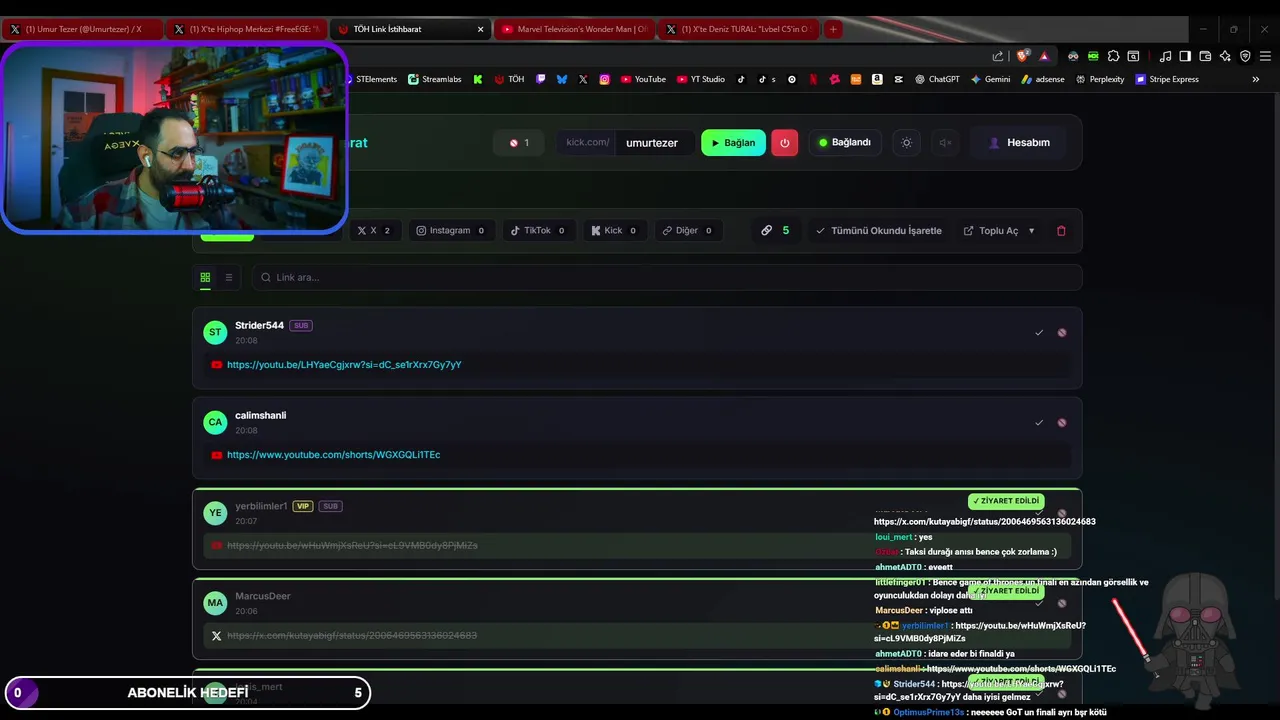Open the Brave VPN shield icon
The image size is (1280, 720).
tap(1245, 56)
